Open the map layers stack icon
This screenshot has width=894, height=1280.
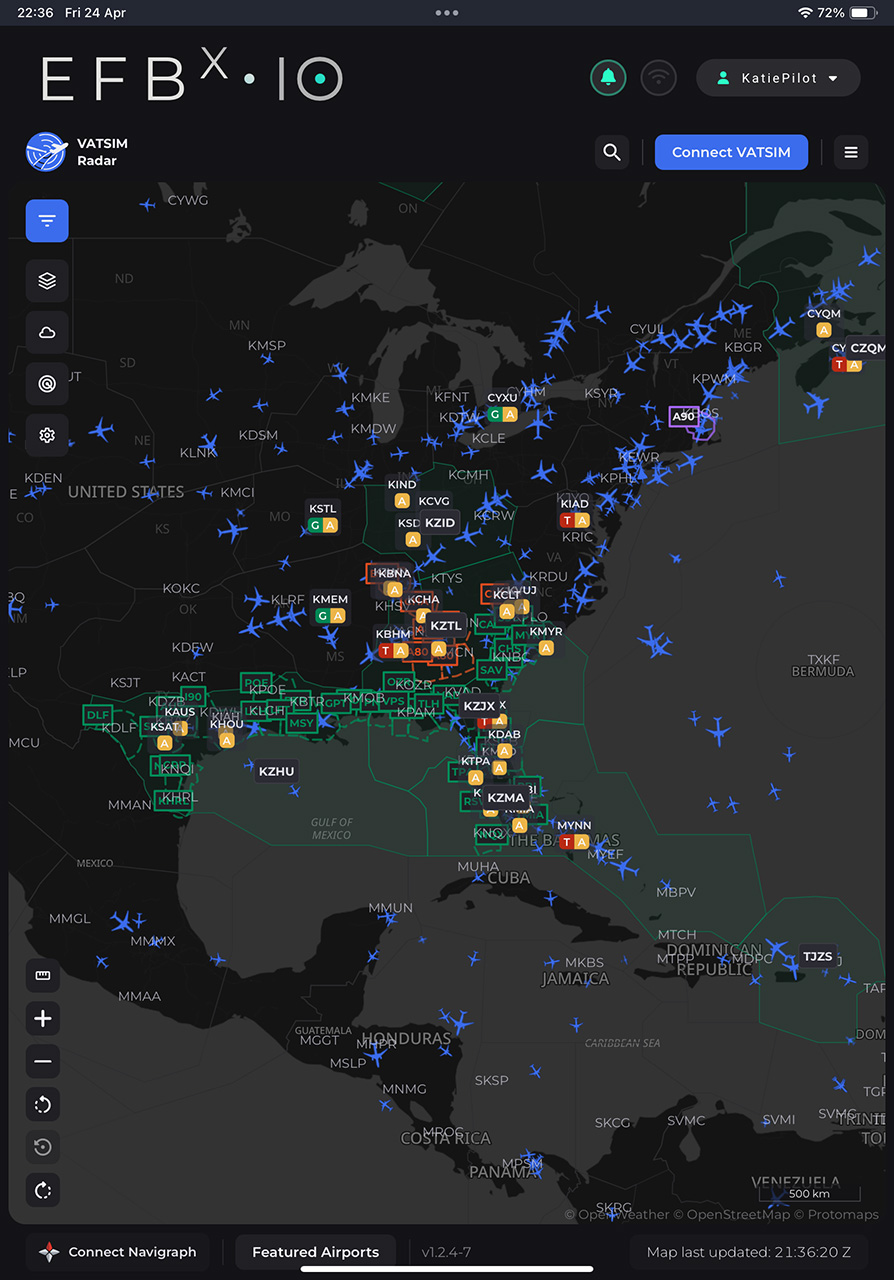[47, 281]
